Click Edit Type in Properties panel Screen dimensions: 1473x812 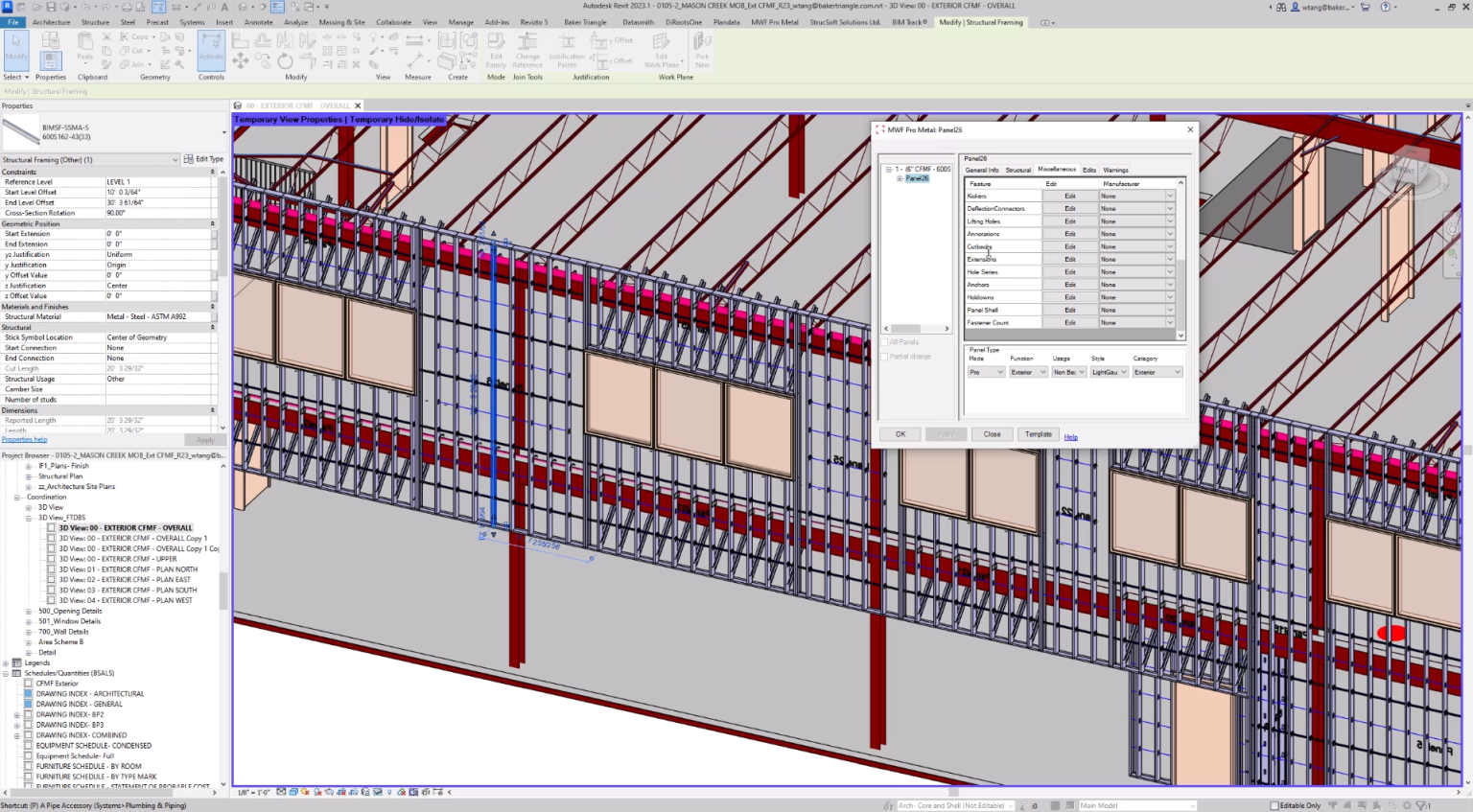pyautogui.click(x=204, y=159)
